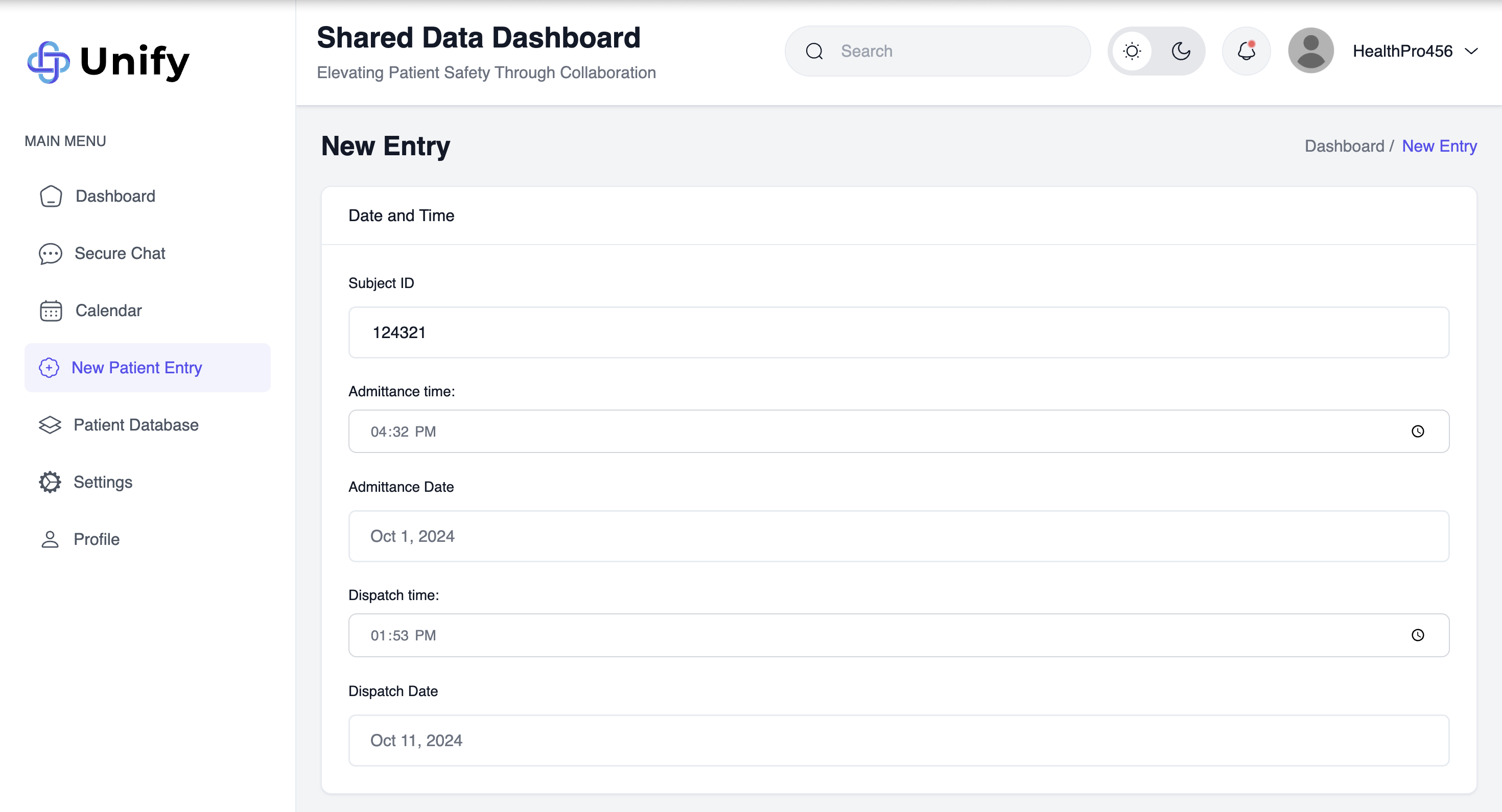This screenshot has height=812, width=1502.
Task: Click the Calendar icon in sidebar
Action: [x=51, y=311]
